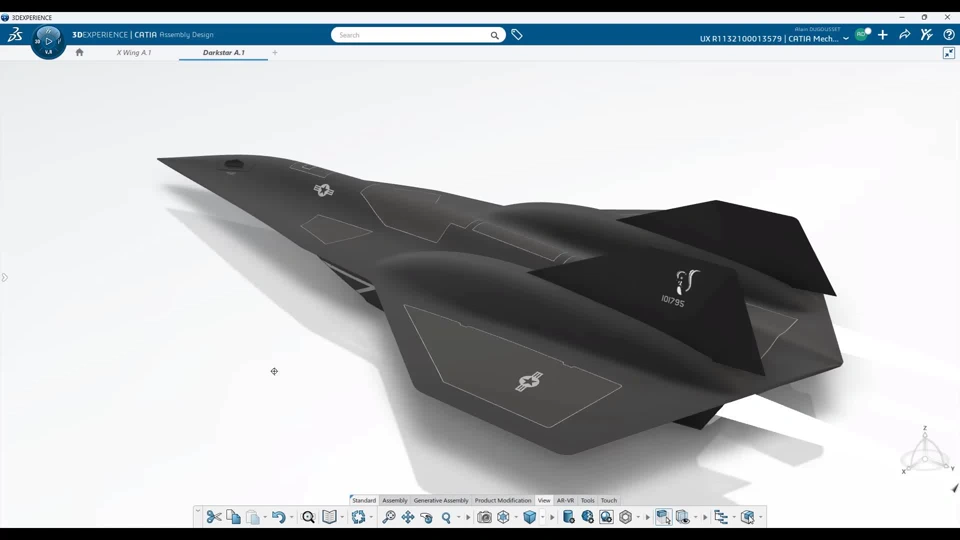This screenshot has height=540, width=960.
Task: Open the tag icon next to search
Action: [517, 35]
